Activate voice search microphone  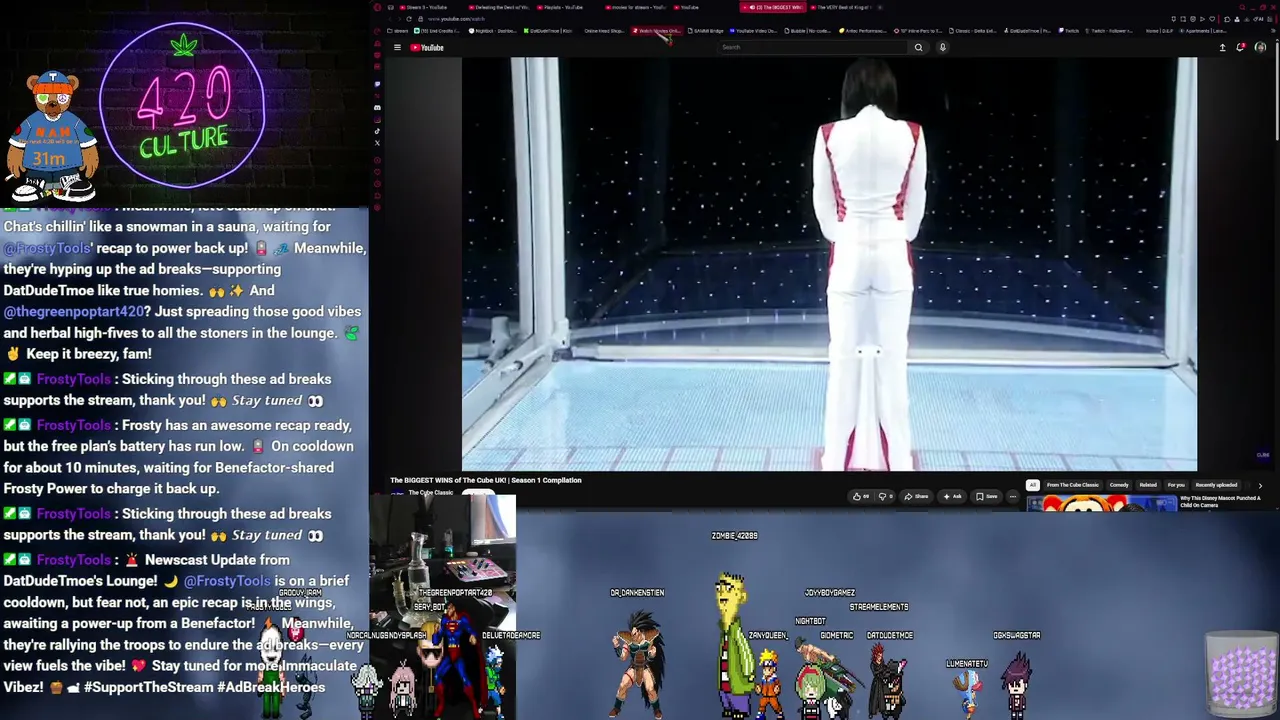tap(942, 47)
